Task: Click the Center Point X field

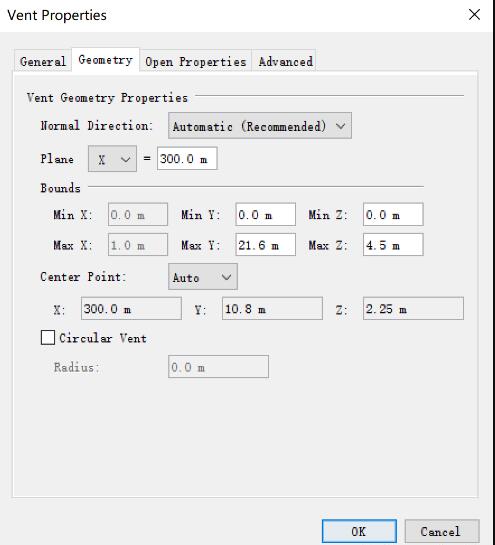Action: tap(131, 308)
